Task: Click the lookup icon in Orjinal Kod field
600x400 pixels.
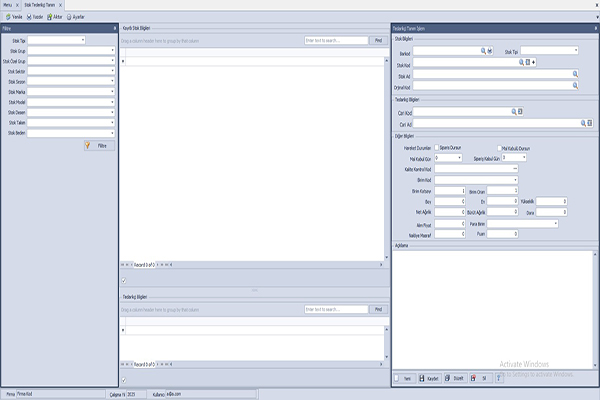Action: click(x=575, y=87)
